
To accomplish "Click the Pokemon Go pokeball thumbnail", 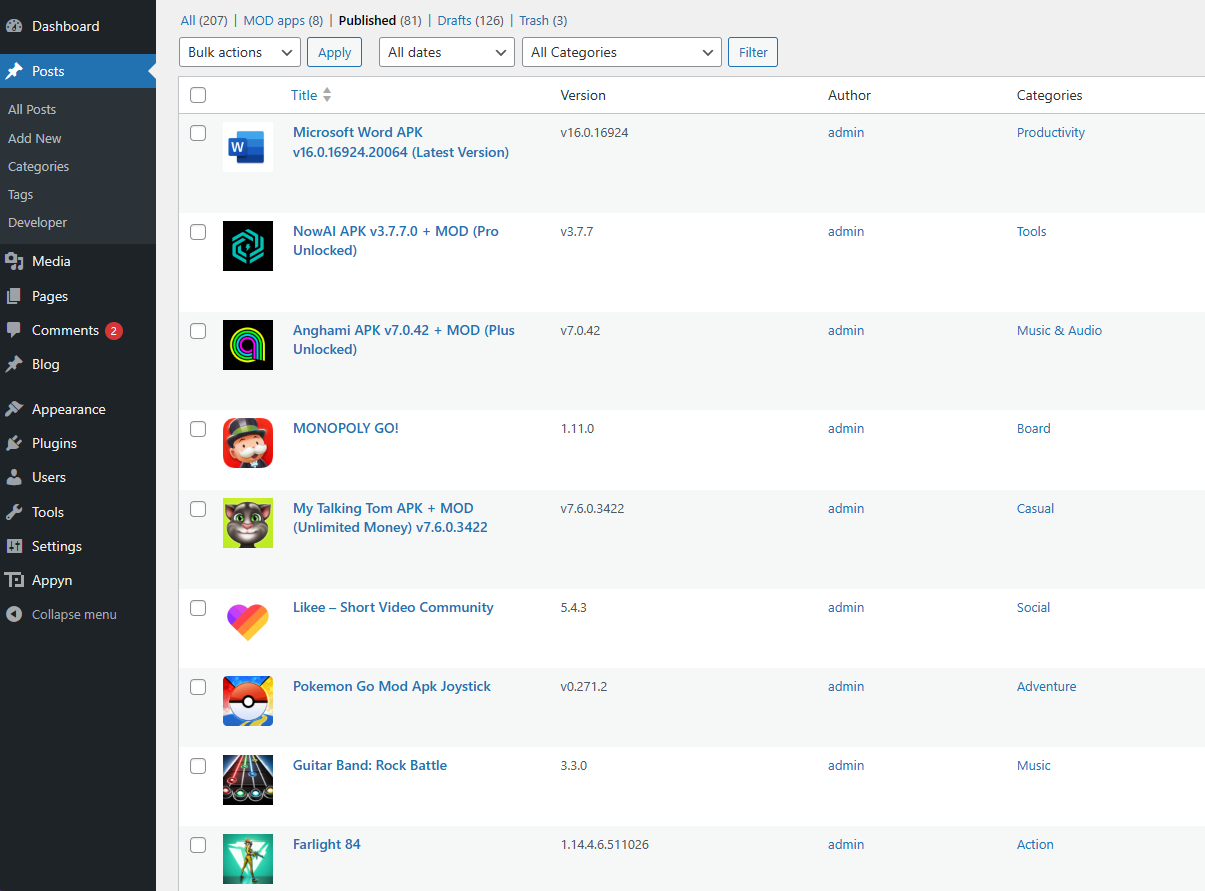I will point(248,701).
